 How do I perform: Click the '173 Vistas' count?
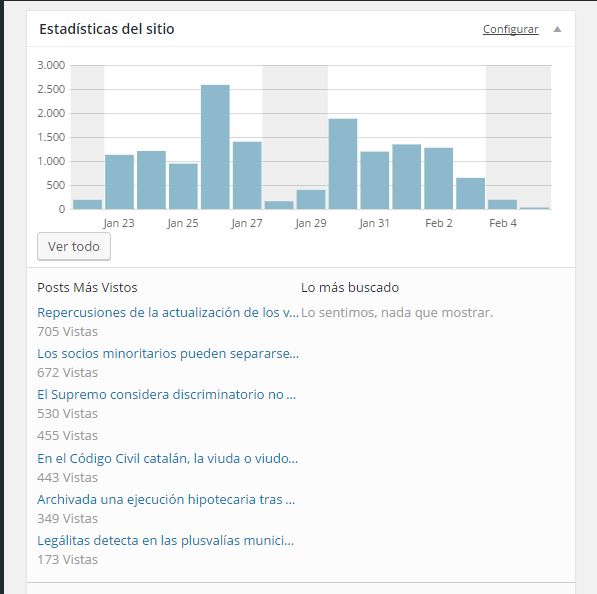point(67,560)
